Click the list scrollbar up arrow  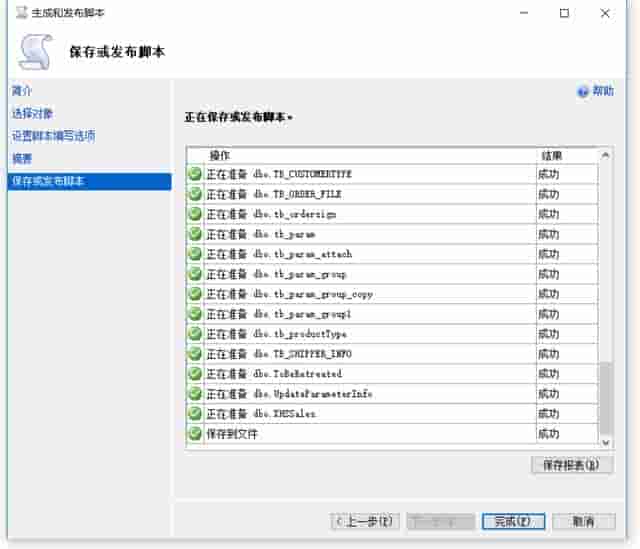coord(605,155)
